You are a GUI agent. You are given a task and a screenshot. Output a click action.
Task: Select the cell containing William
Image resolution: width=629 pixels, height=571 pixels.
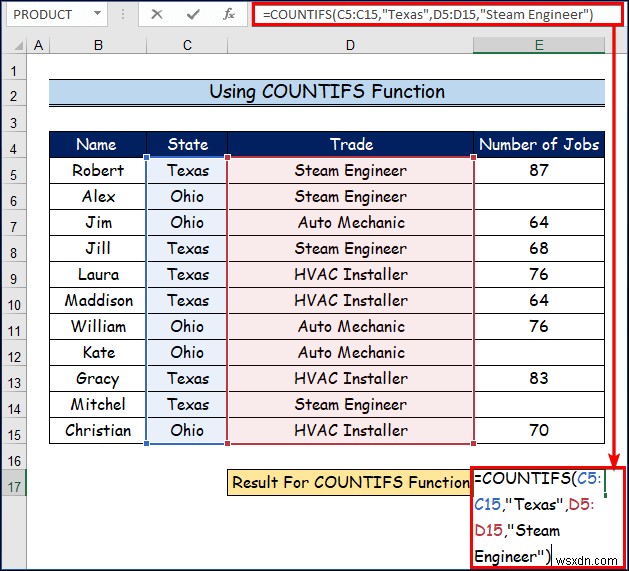point(97,326)
